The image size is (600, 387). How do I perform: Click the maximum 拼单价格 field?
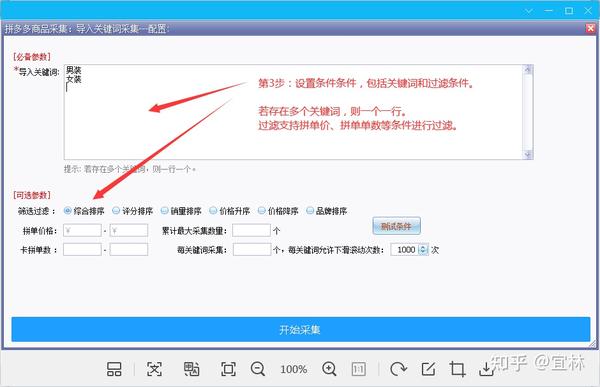click(x=129, y=230)
